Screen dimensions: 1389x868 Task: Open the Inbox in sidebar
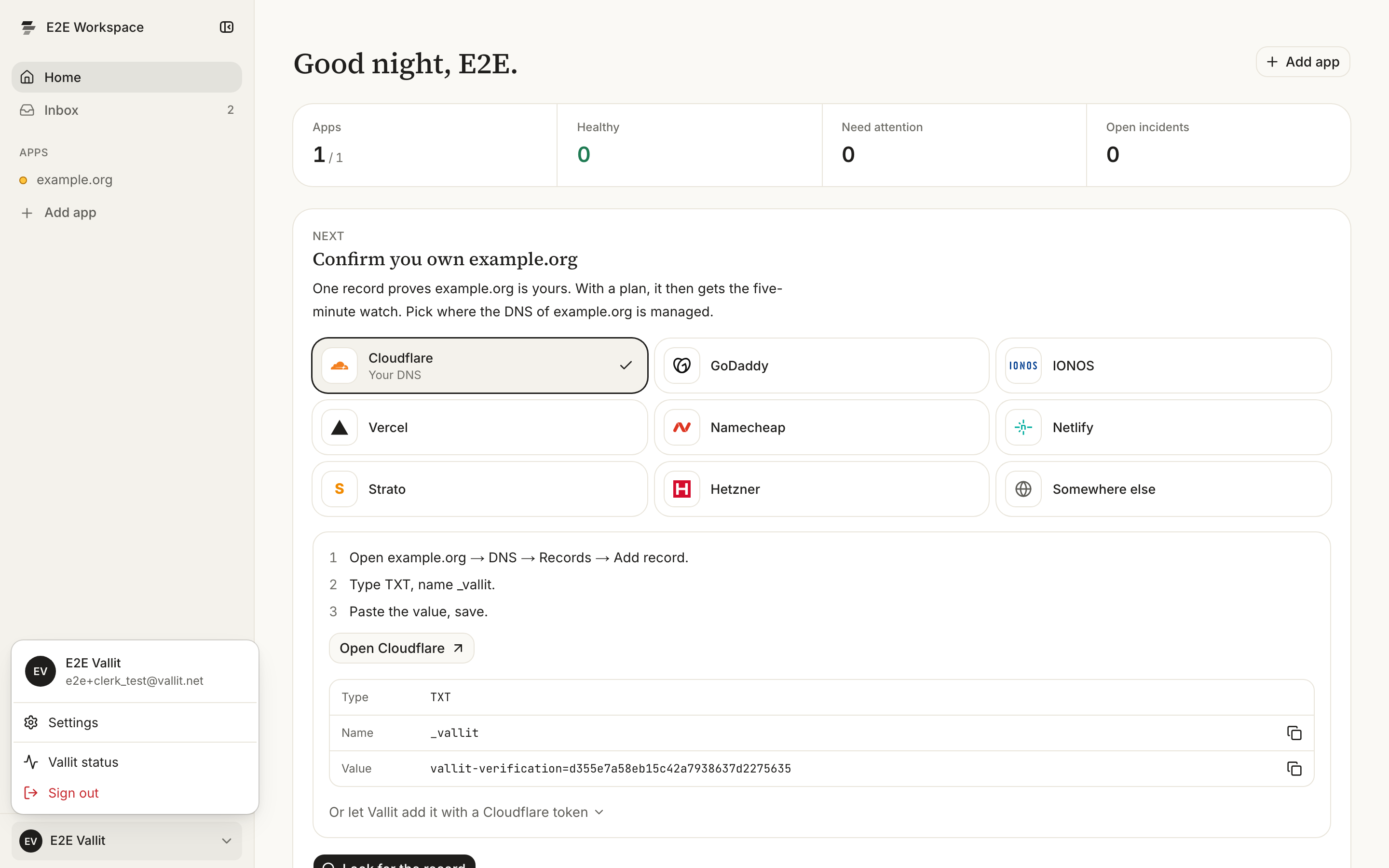point(126,109)
